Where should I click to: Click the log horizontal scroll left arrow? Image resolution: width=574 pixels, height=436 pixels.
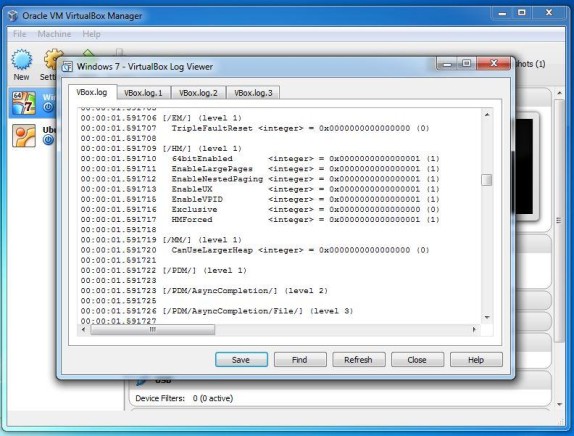(83, 330)
